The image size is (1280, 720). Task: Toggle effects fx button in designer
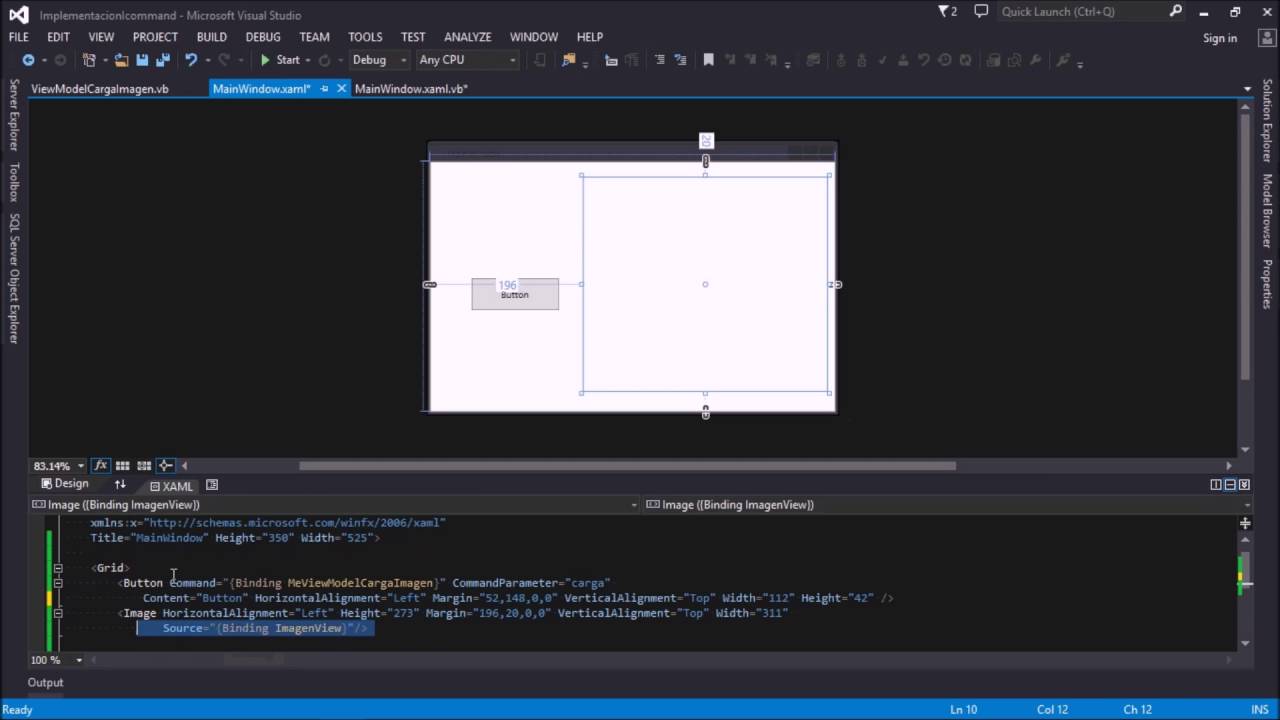pyautogui.click(x=101, y=466)
